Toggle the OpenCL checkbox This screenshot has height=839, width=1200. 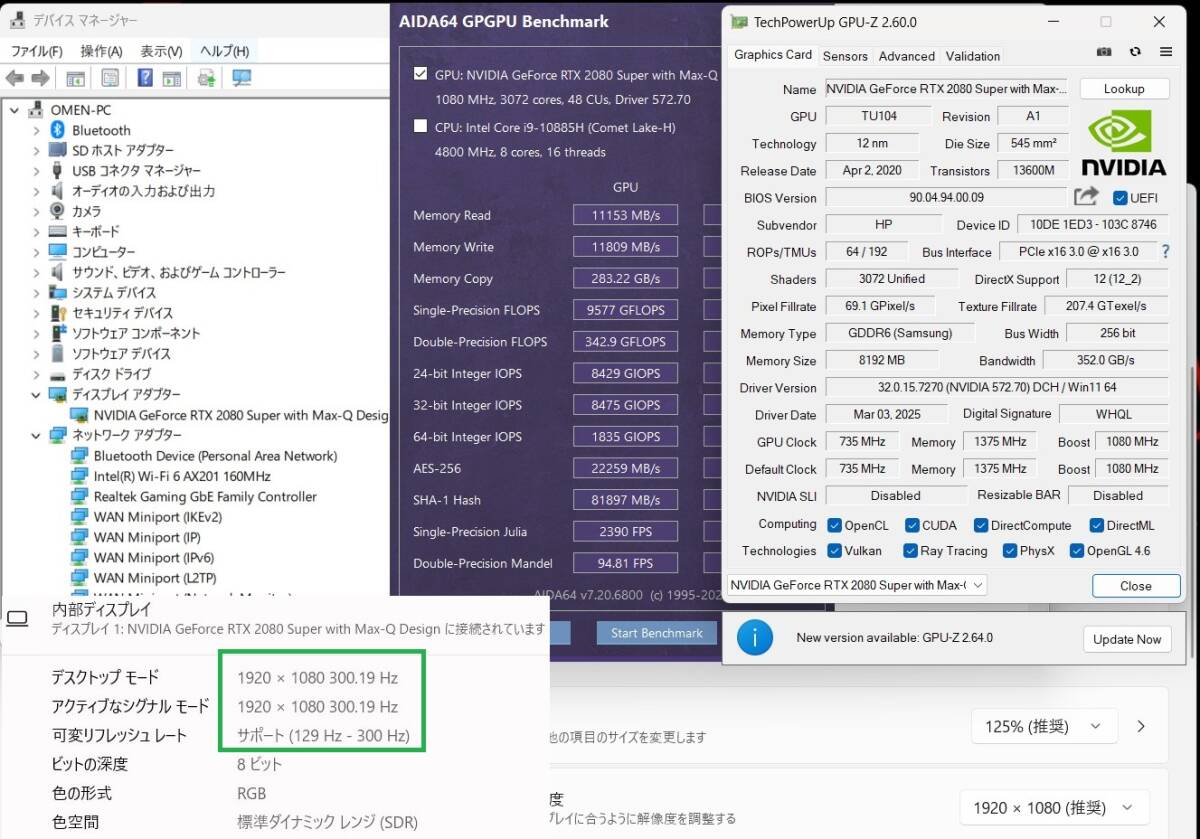835,525
